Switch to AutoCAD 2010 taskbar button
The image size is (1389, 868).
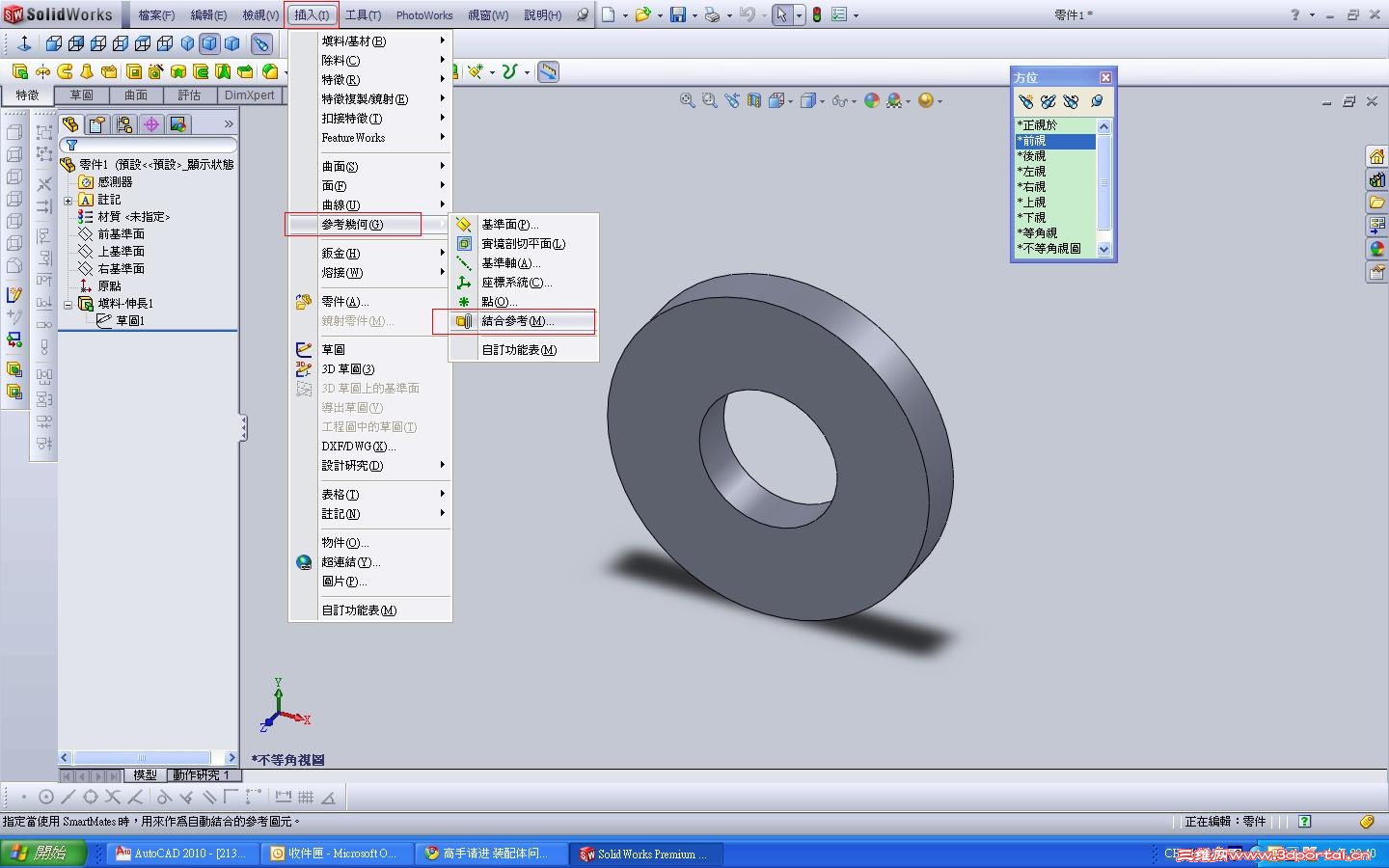[x=181, y=854]
